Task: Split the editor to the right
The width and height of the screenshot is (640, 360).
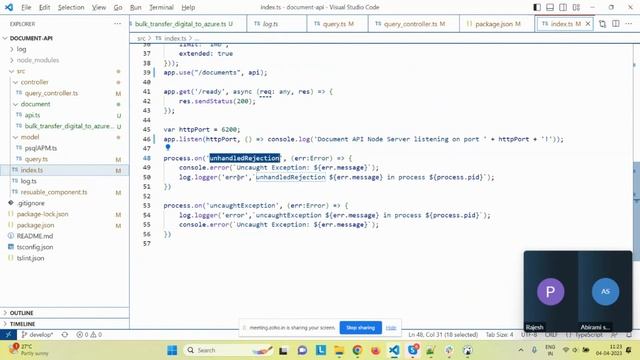Action: point(616,24)
